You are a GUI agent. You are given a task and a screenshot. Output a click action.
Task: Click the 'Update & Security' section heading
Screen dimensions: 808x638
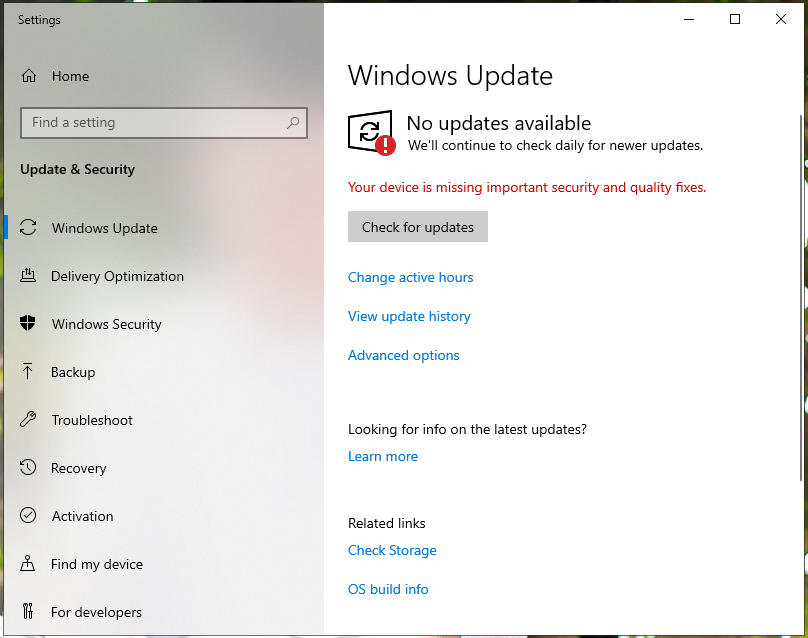click(77, 169)
